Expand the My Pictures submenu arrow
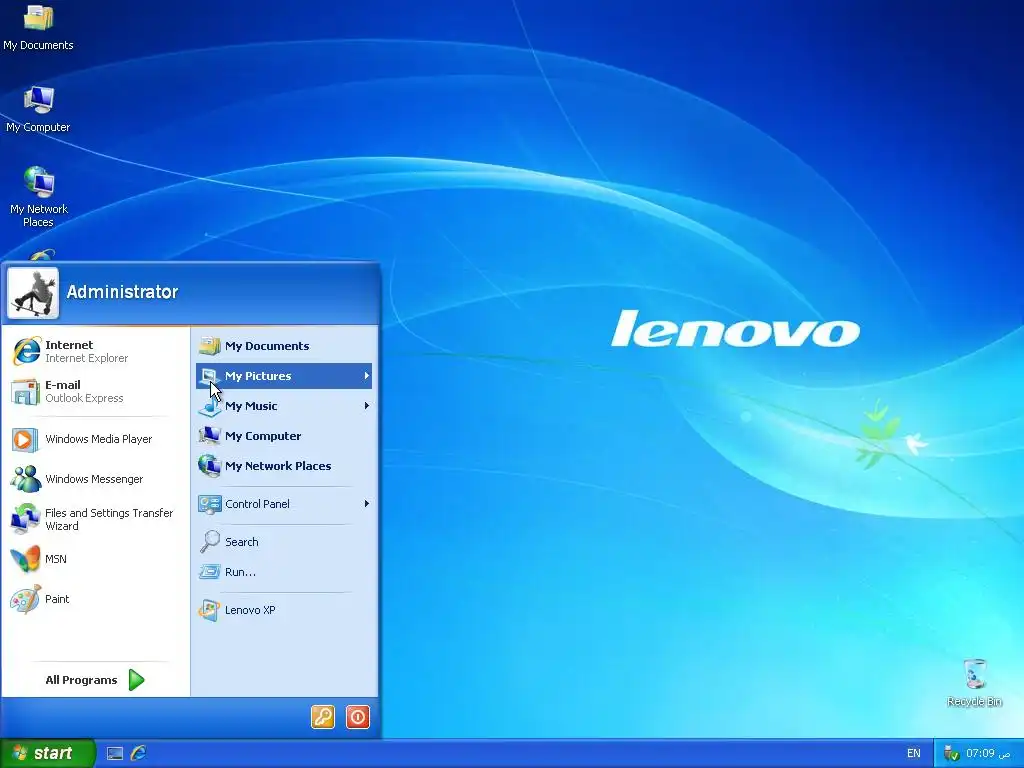1024x768 pixels. click(366, 376)
